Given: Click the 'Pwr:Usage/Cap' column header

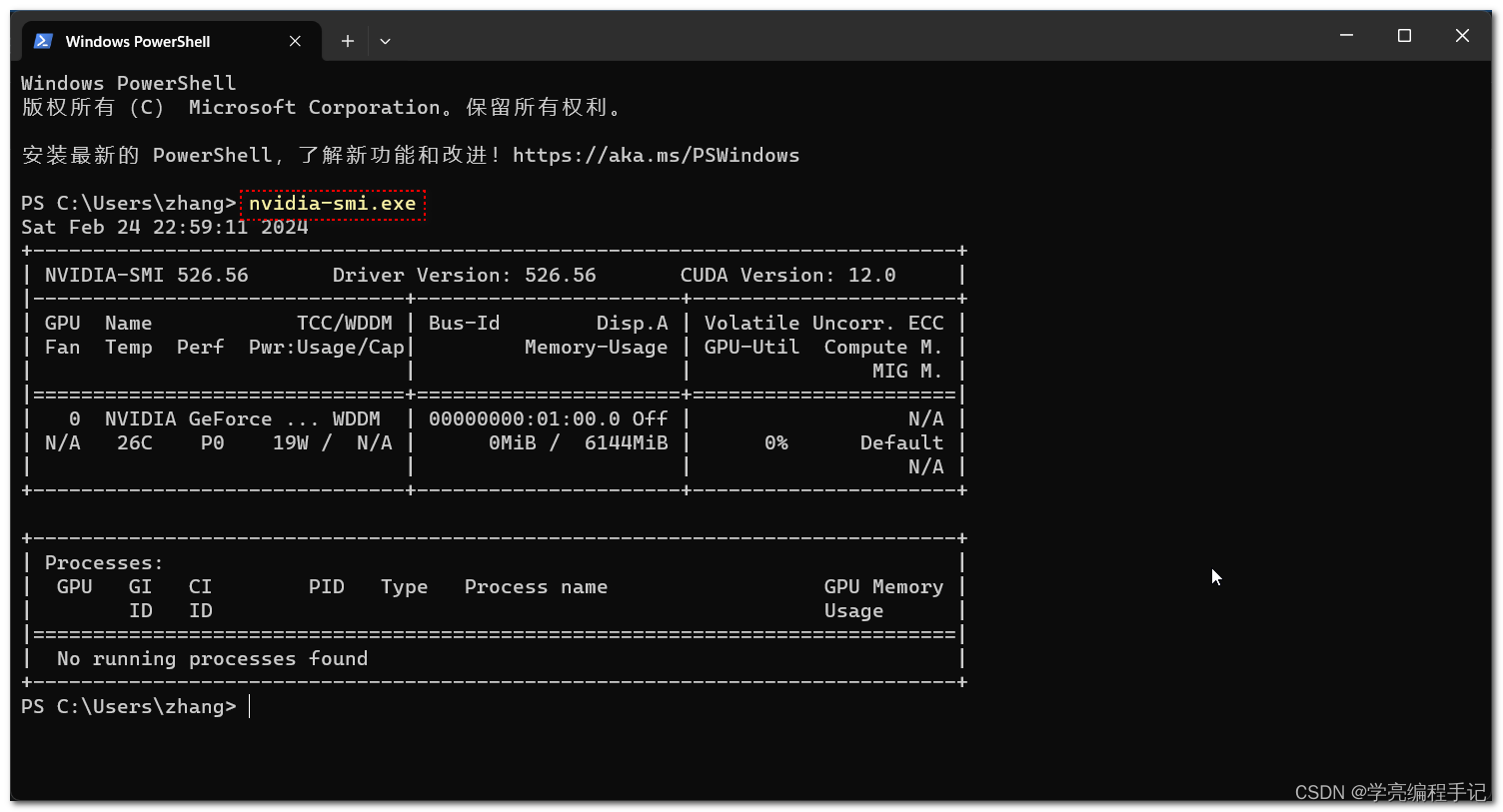Looking at the screenshot, I should [x=327, y=347].
